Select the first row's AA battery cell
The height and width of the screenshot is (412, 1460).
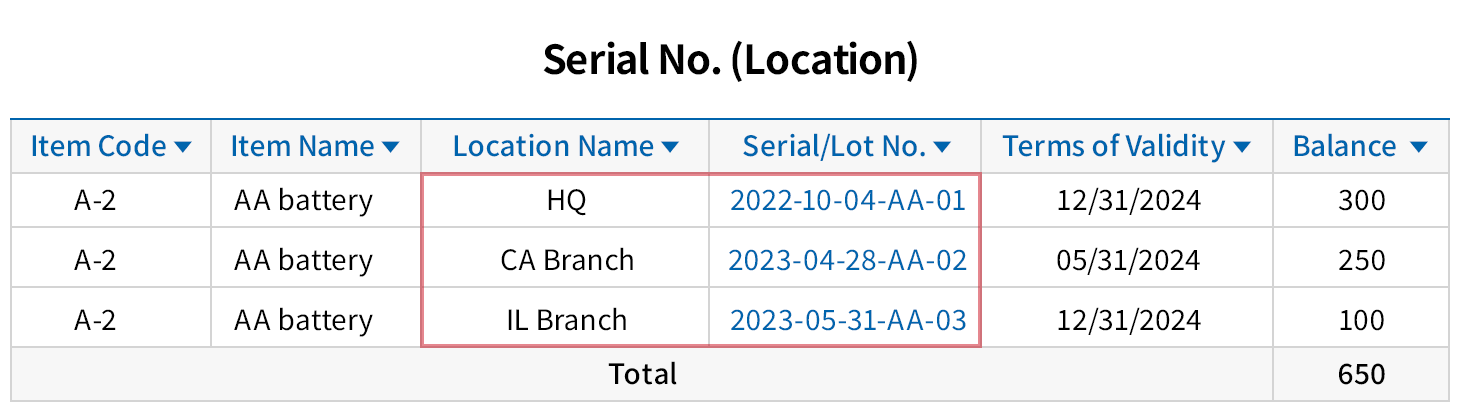(x=303, y=201)
